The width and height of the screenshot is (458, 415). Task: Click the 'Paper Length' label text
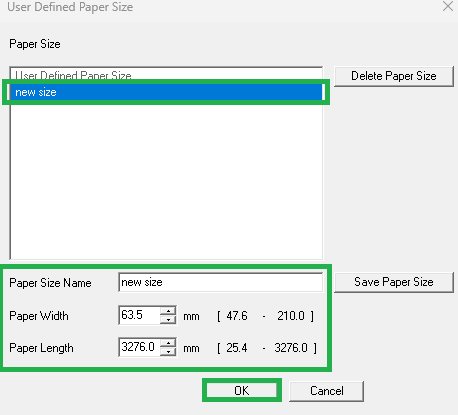point(41,348)
